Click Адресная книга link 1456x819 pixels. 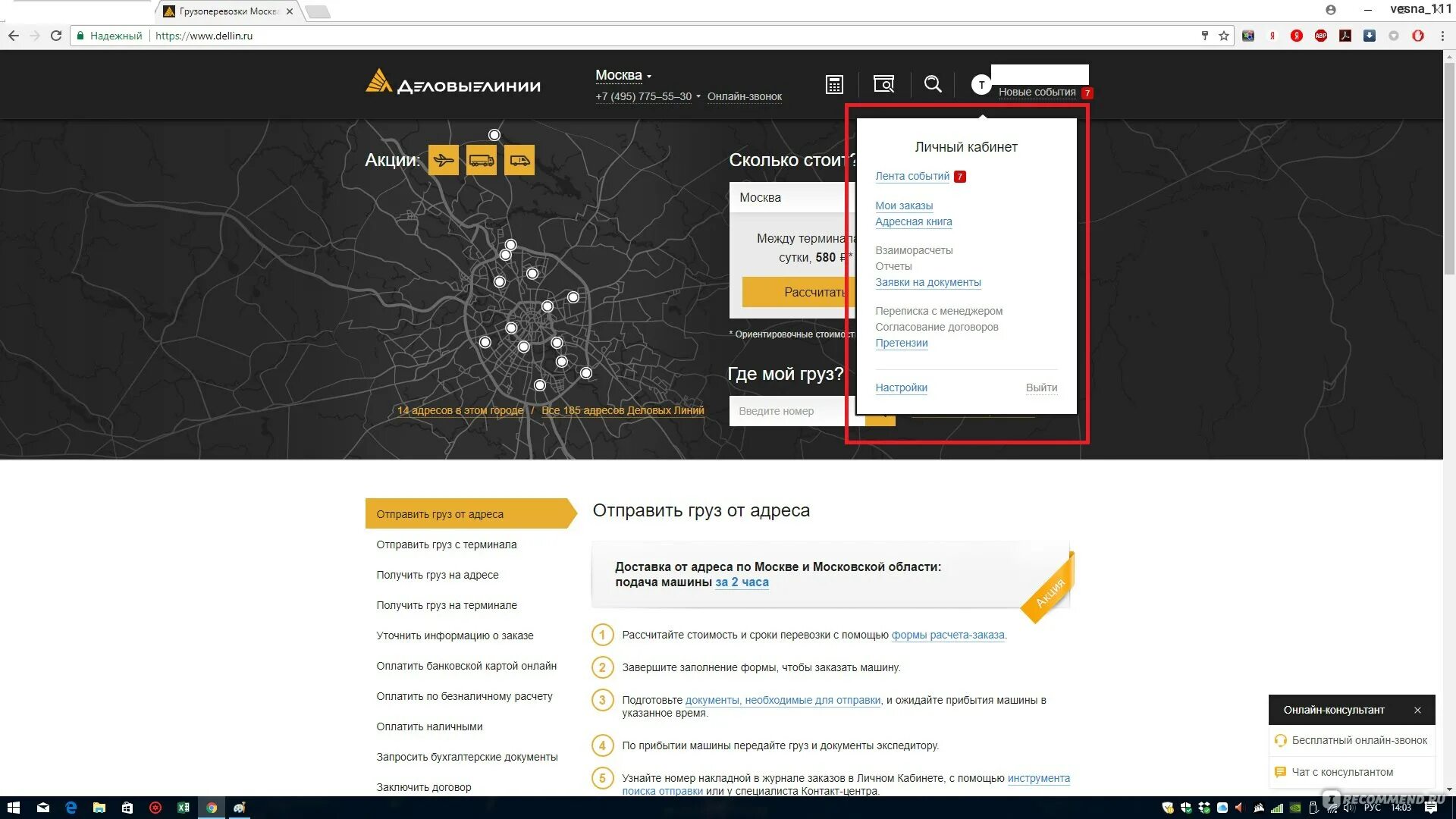(913, 221)
